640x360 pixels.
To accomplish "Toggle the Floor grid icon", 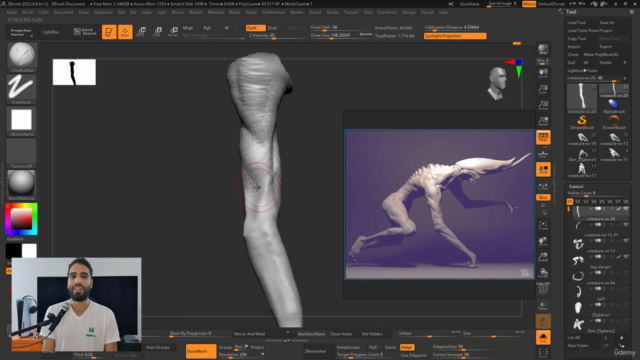I will tap(543, 153).
